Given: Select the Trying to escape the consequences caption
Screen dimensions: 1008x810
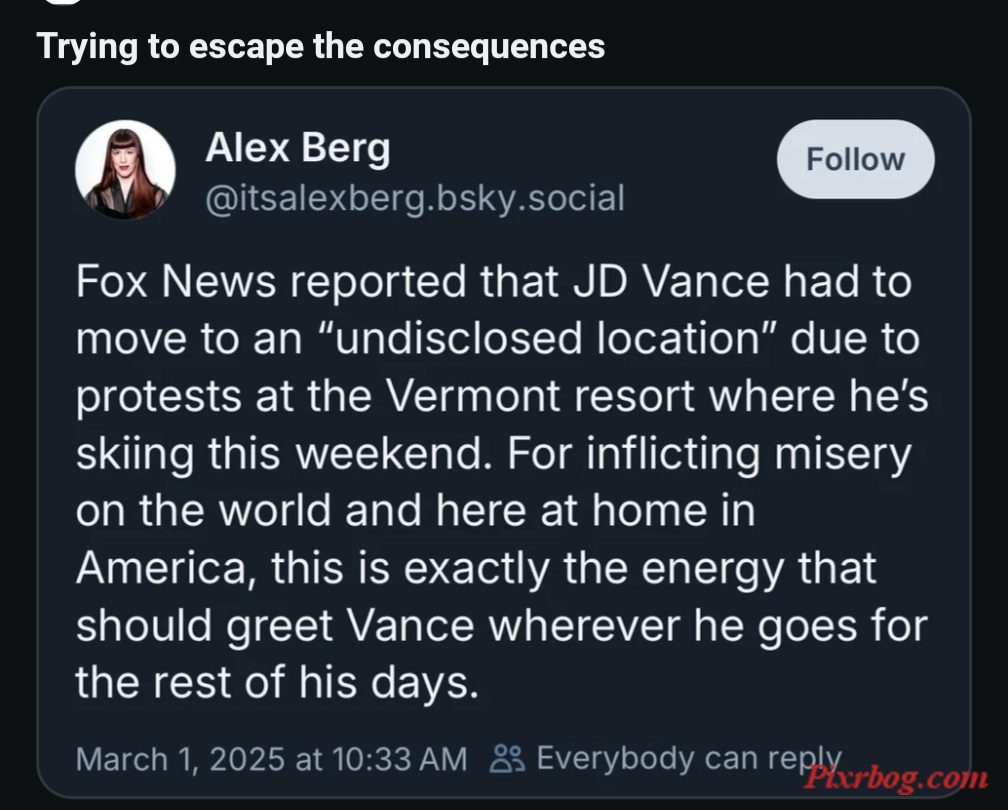Looking at the screenshot, I should [x=321, y=46].
